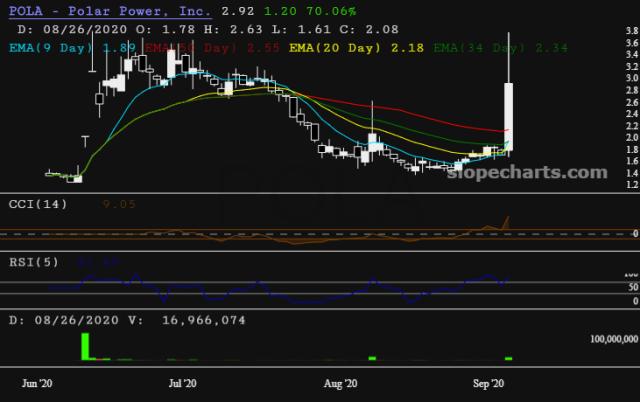
Task: Click the Jul '20 date marker
Action: point(183,383)
